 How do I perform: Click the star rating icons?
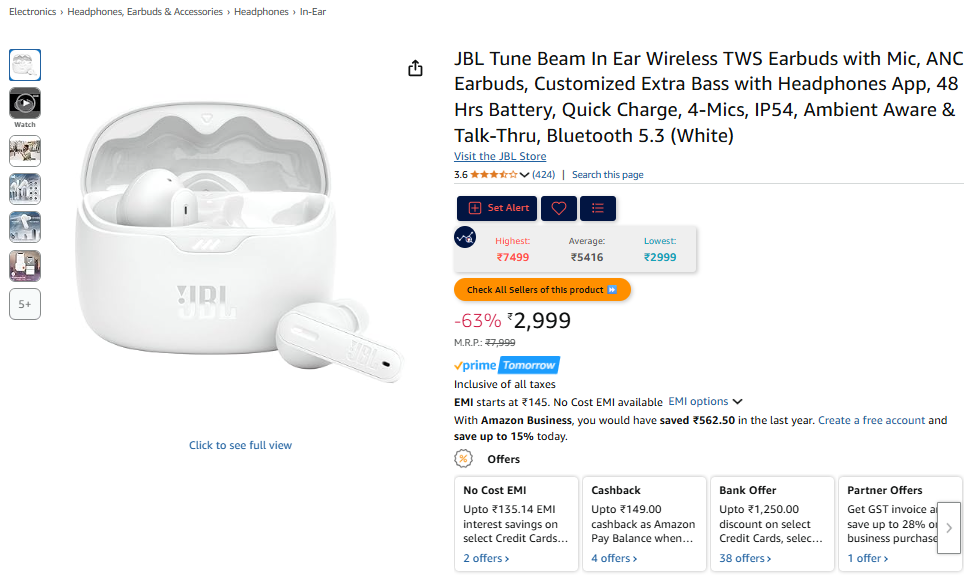[494, 175]
